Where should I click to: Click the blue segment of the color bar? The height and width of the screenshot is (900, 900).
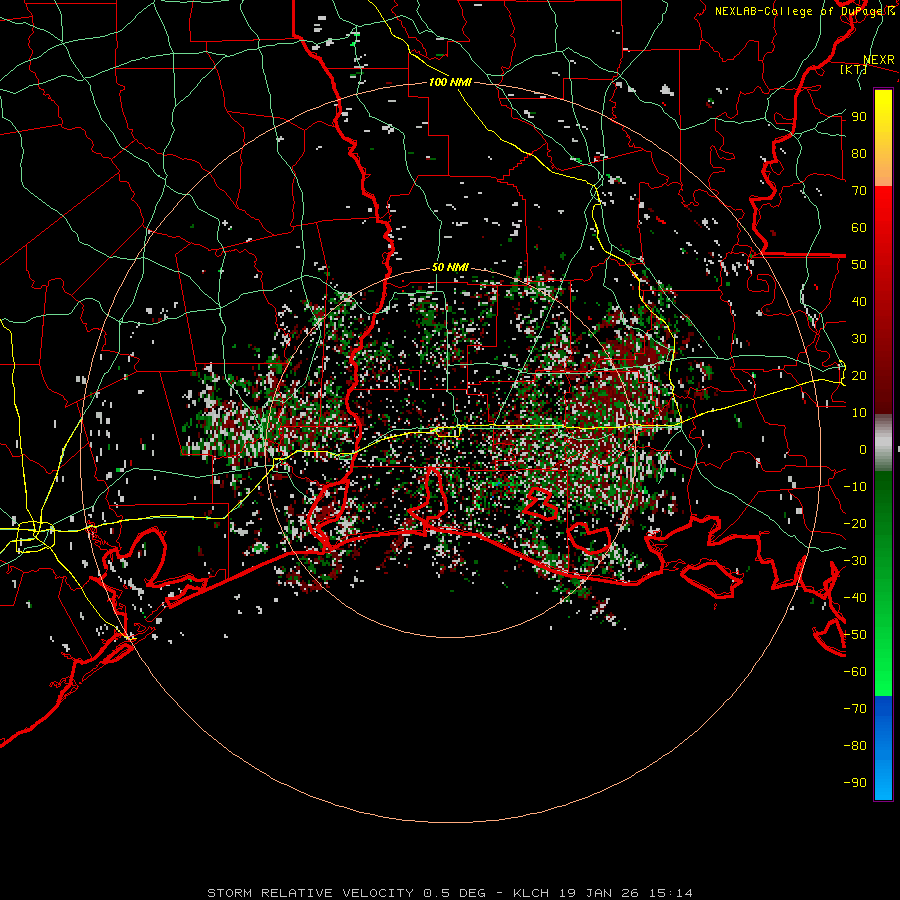click(x=883, y=746)
